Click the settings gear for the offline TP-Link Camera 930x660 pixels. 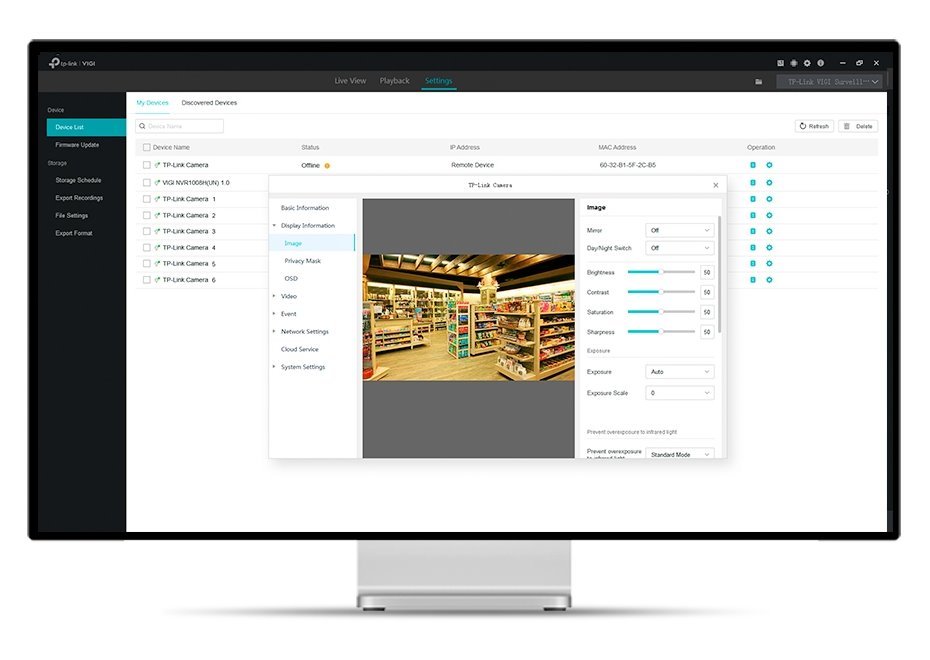point(769,165)
